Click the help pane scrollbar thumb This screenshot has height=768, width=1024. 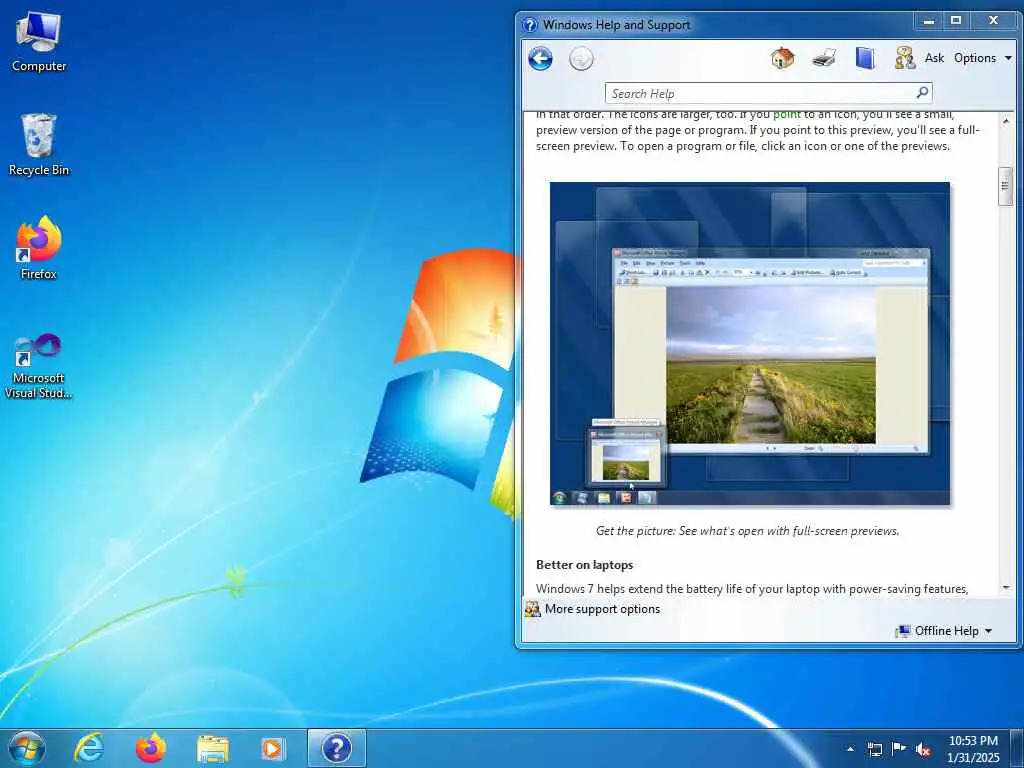click(x=1006, y=186)
